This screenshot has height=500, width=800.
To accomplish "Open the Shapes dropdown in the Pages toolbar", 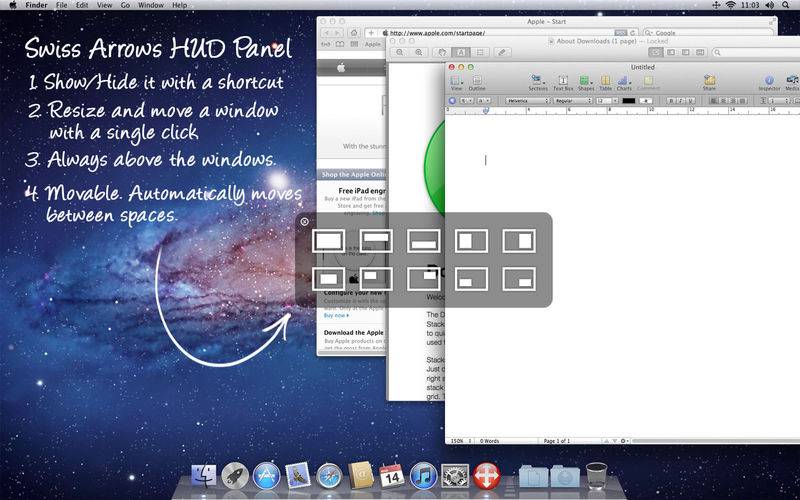I will click(586, 83).
